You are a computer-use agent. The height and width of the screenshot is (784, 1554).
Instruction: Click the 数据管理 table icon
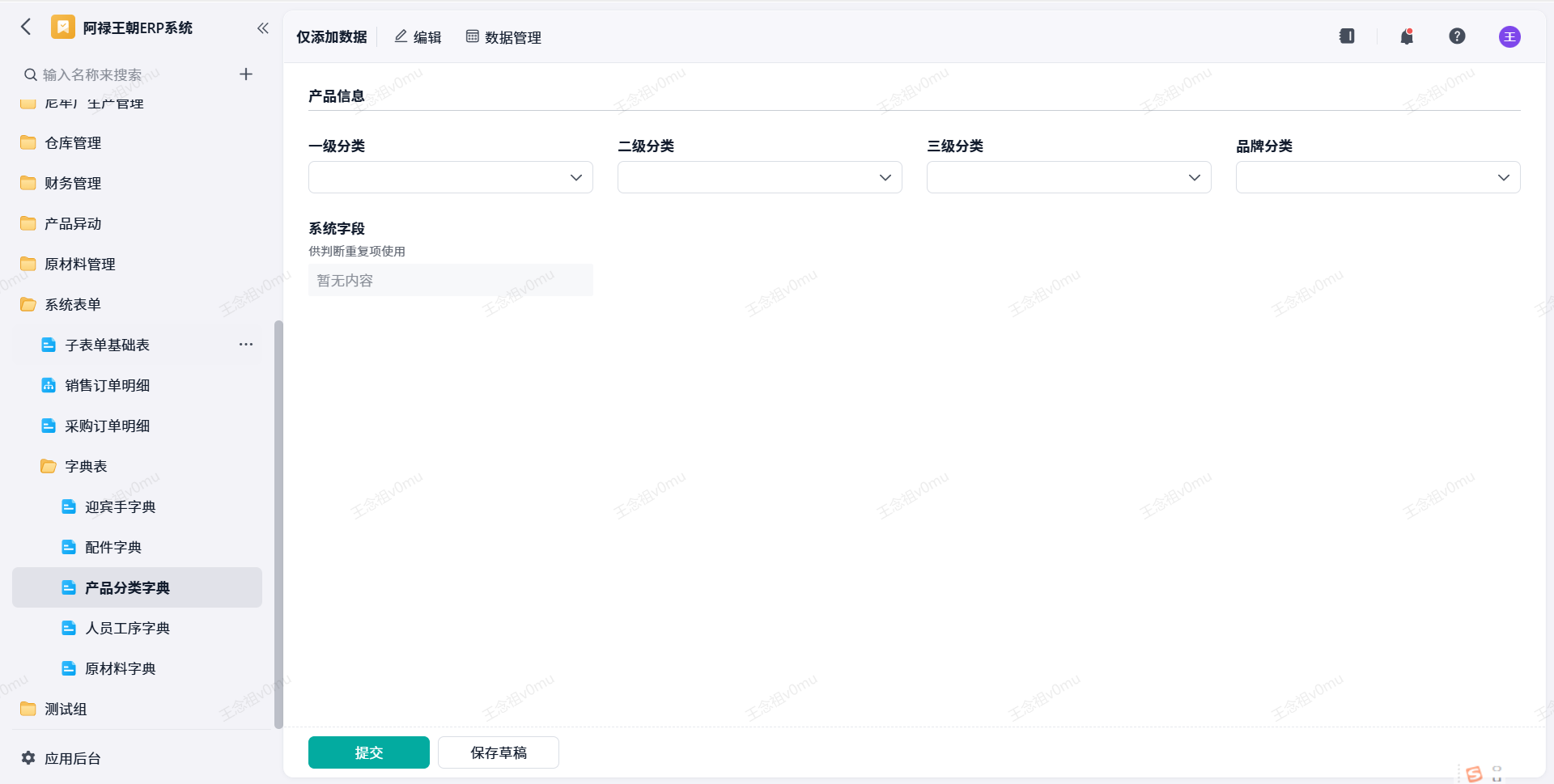click(473, 36)
